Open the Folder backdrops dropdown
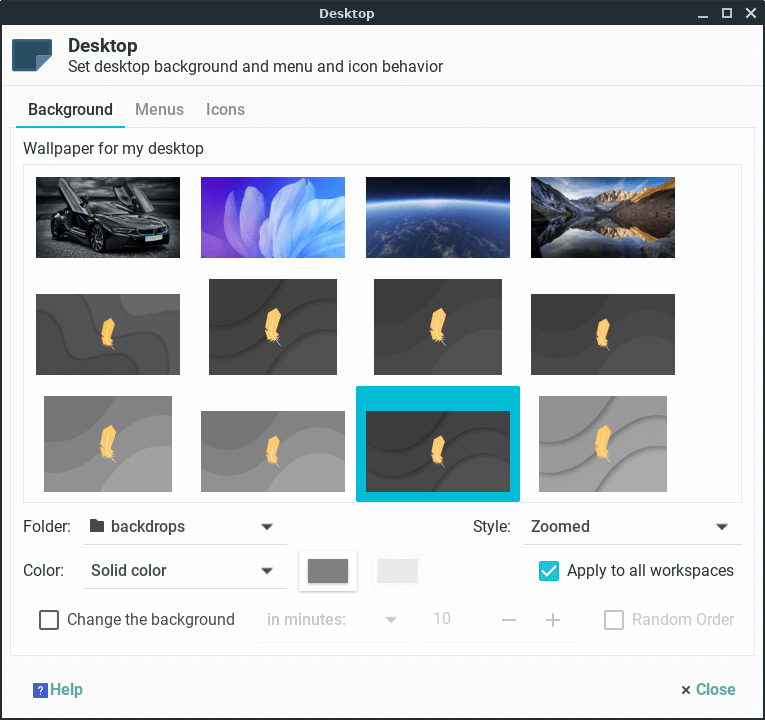The image size is (765, 720). 180,527
